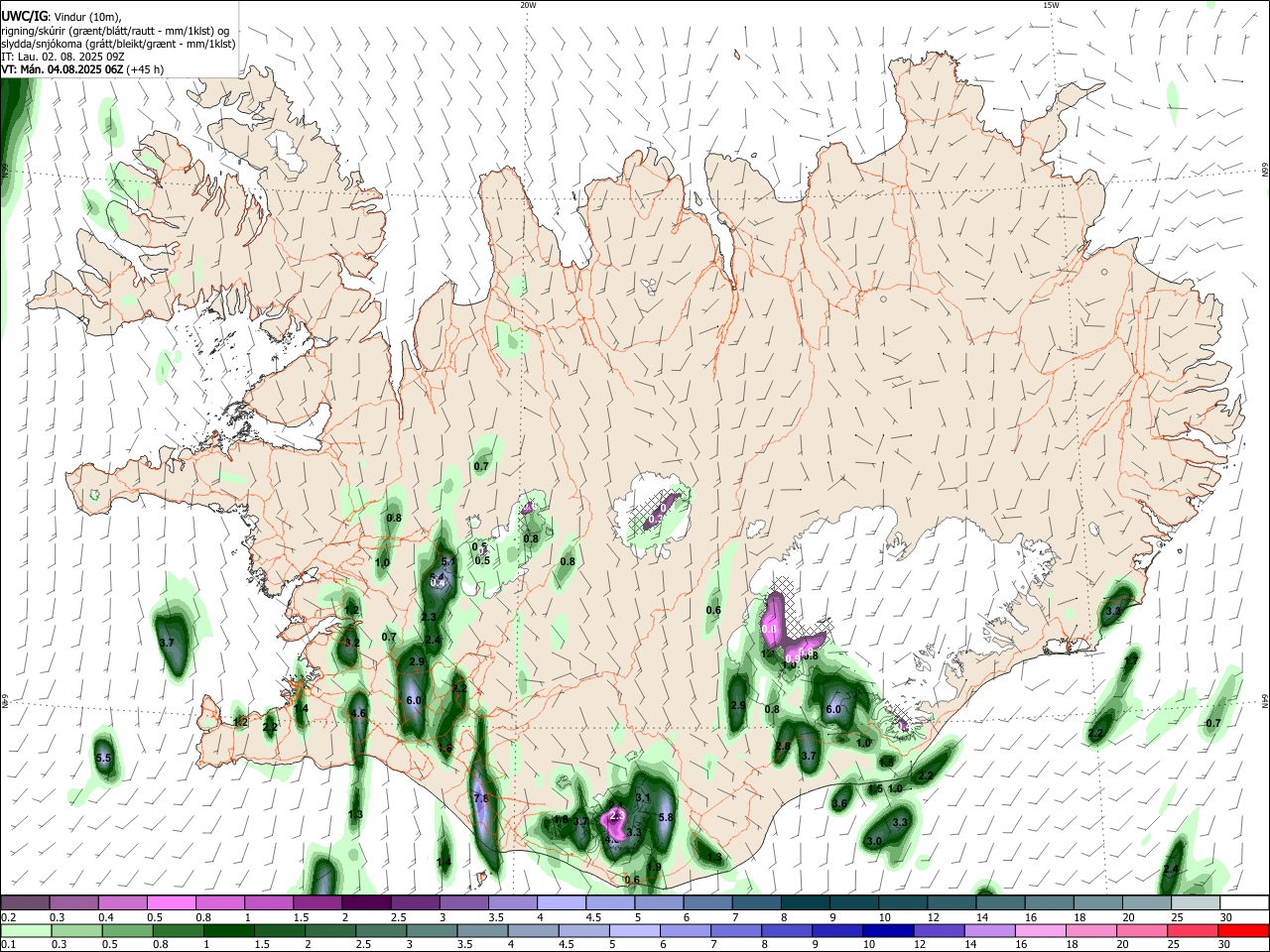
Task: Click the 5.8 precipitation value
Action: (666, 818)
